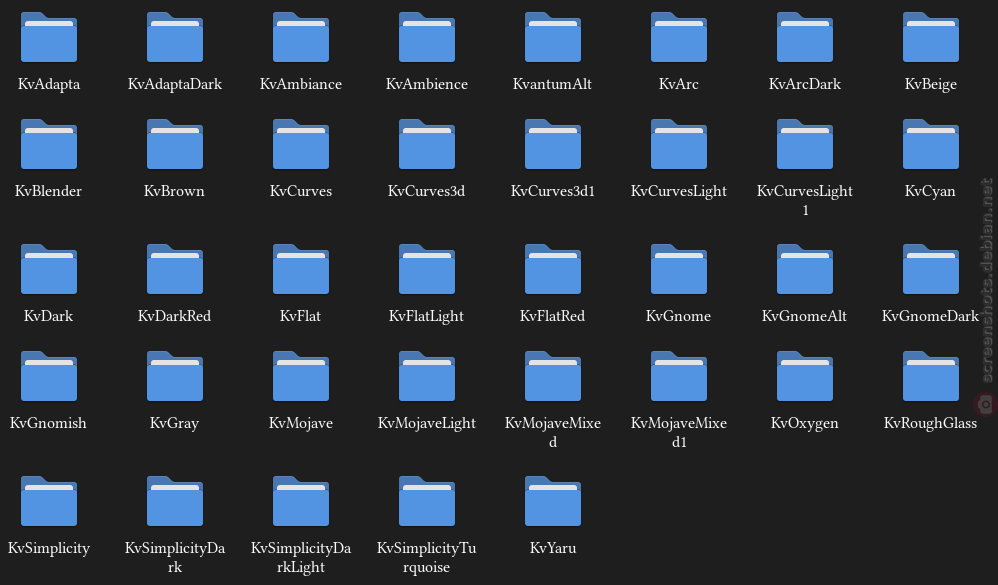Select the KvCyan folder icon
998x585 pixels.
coord(931,144)
